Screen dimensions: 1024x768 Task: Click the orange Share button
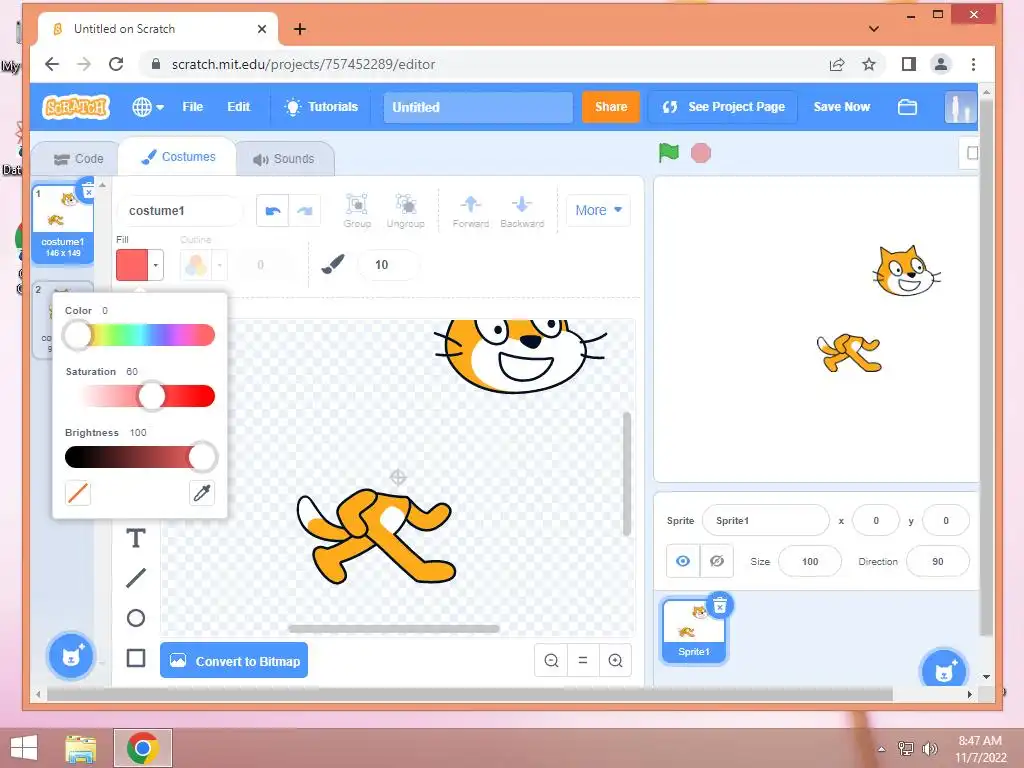click(x=611, y=107)
